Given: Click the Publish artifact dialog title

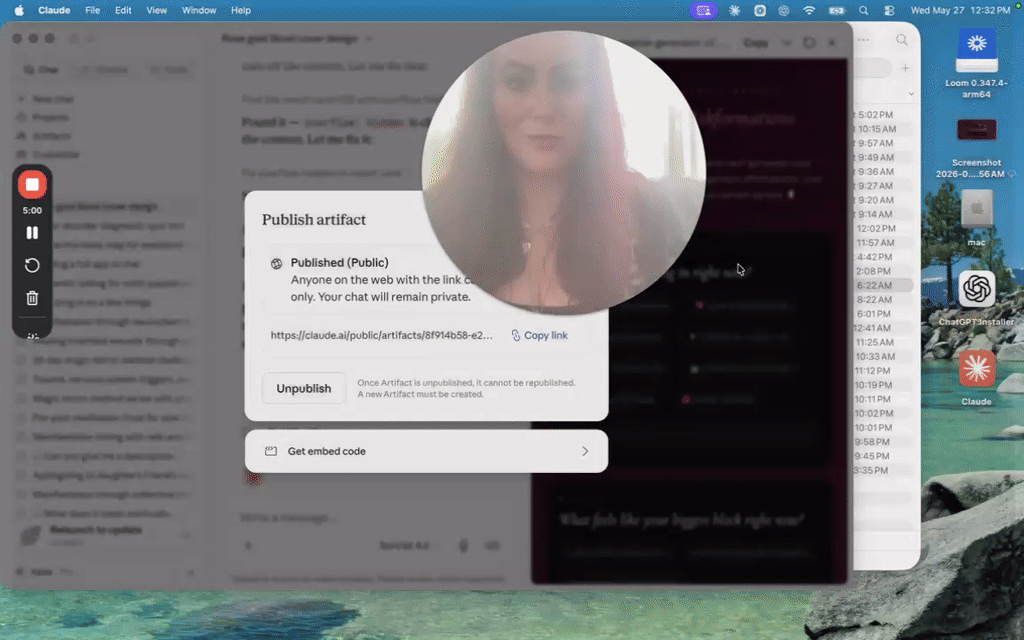Looking at the screenshot, I should click(x=314, y=219).
